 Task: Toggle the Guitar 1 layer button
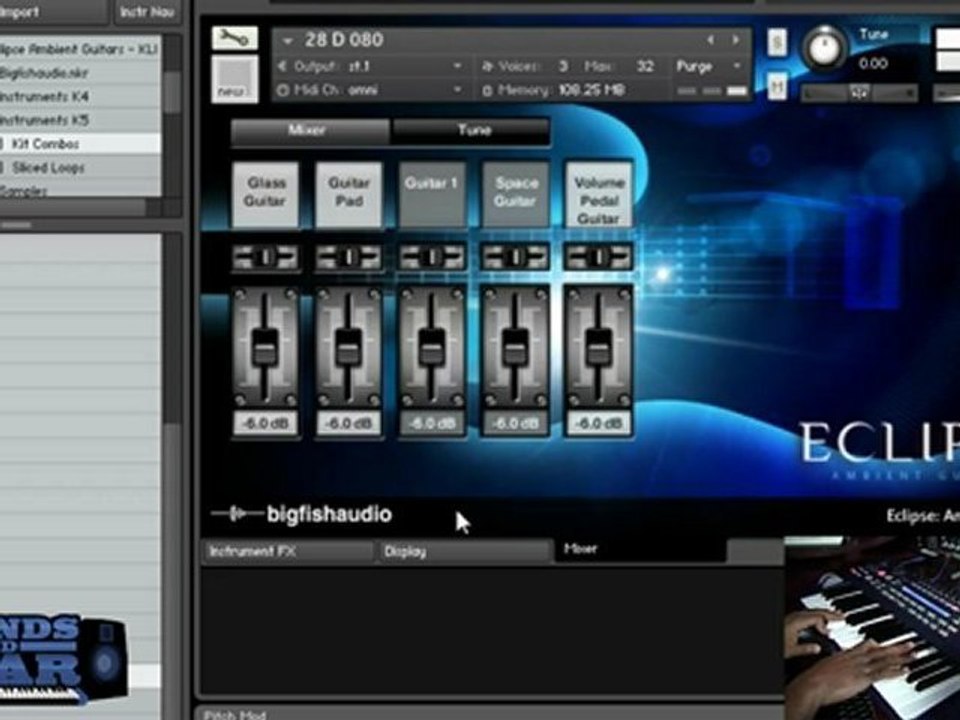coord(432,193)
